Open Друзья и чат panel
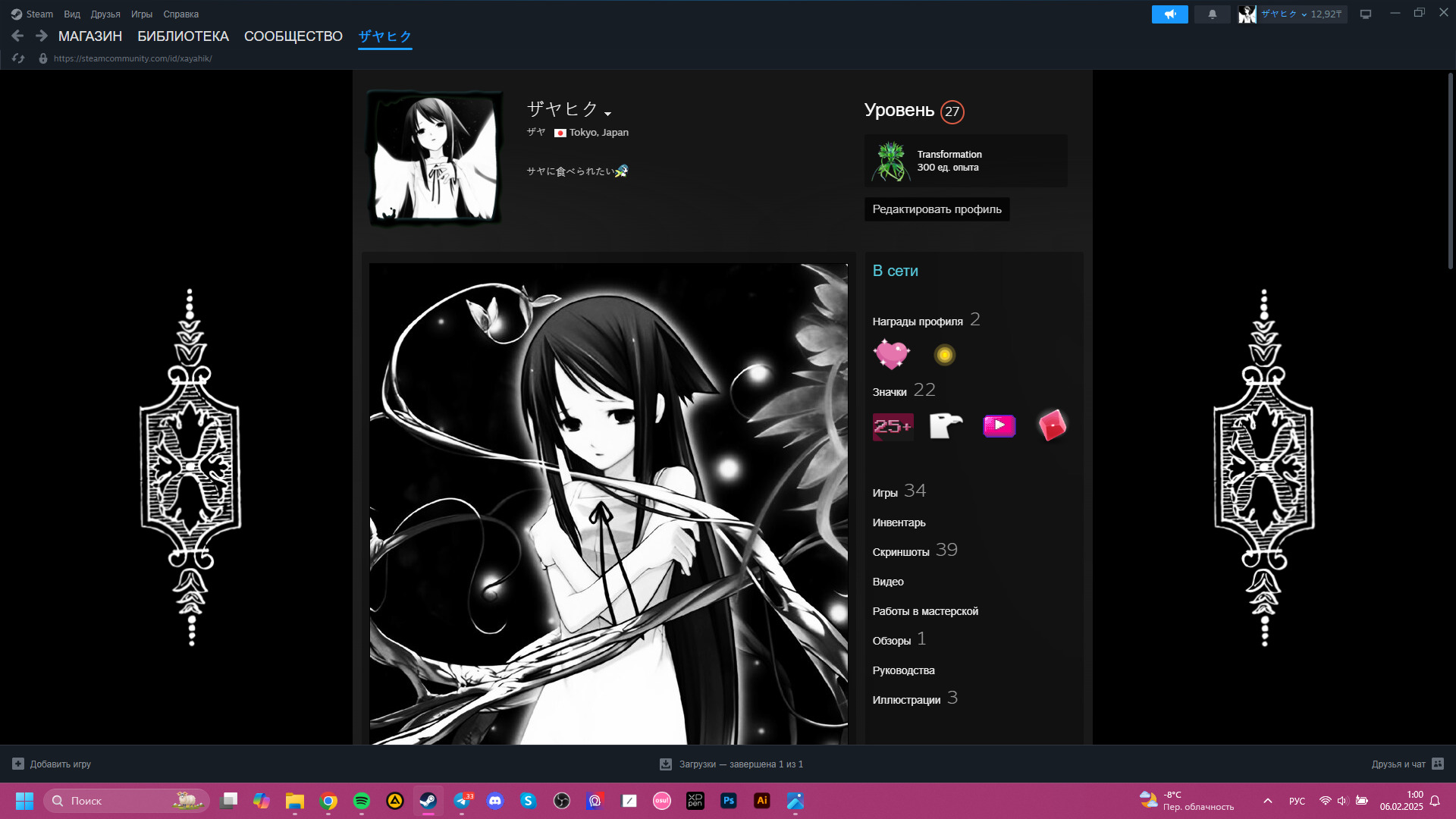Screen dimensions: 1456x819 [x=1407, y=764]
